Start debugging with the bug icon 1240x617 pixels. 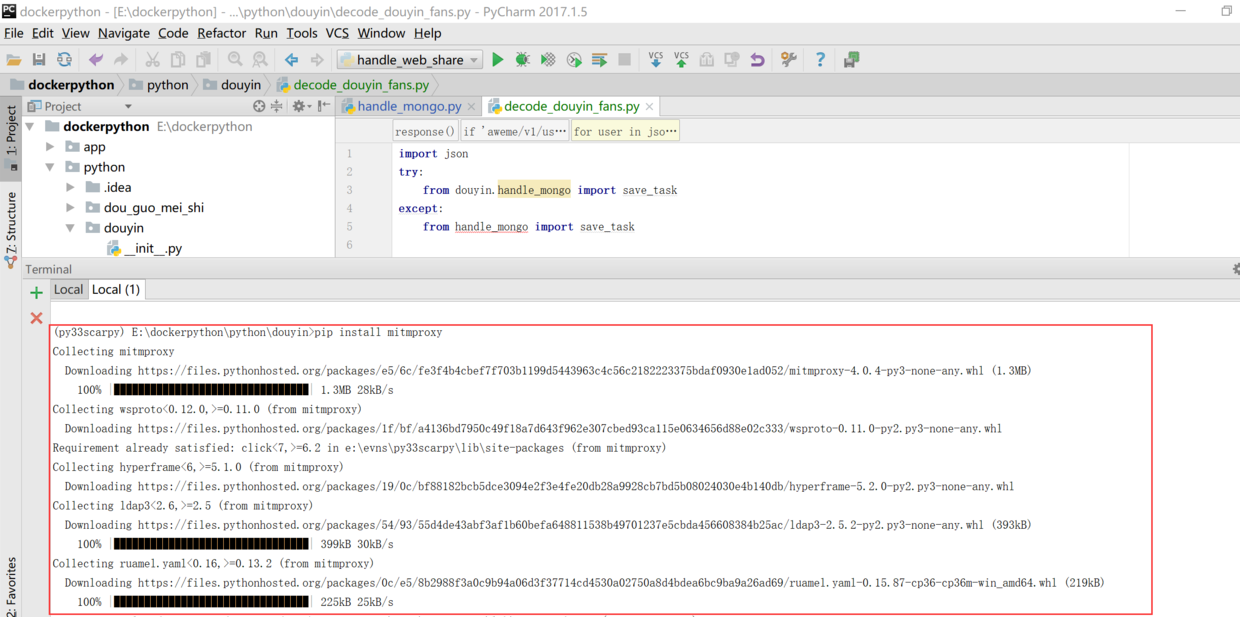(x=522, y=60)
